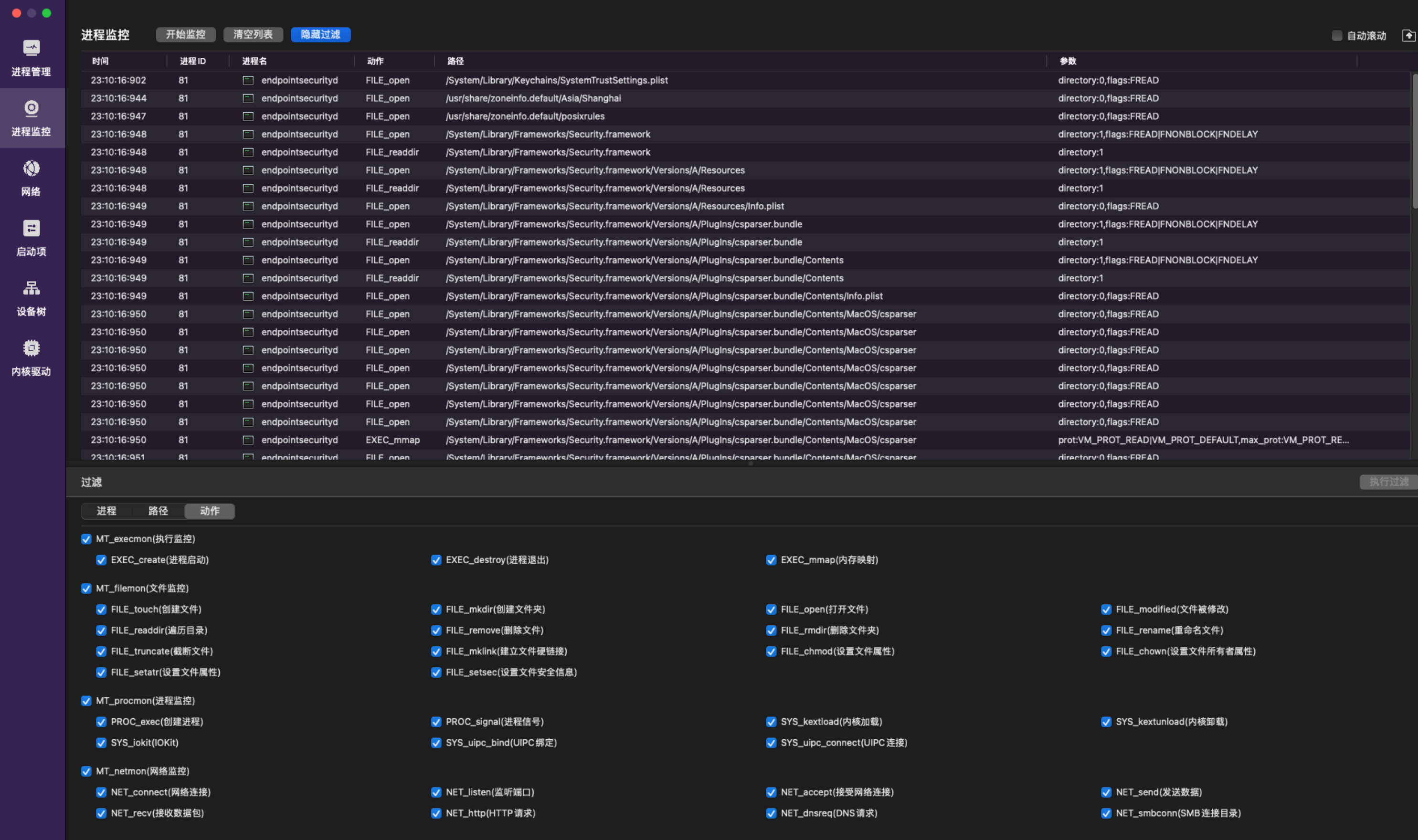Click the export icon beside 自动滚动

(1408, 36)
